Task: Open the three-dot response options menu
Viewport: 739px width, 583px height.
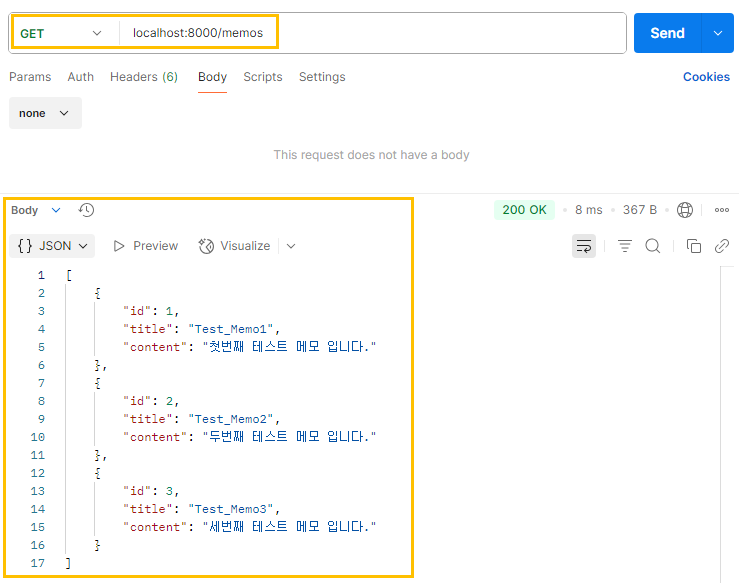Action: coord(722,210)
